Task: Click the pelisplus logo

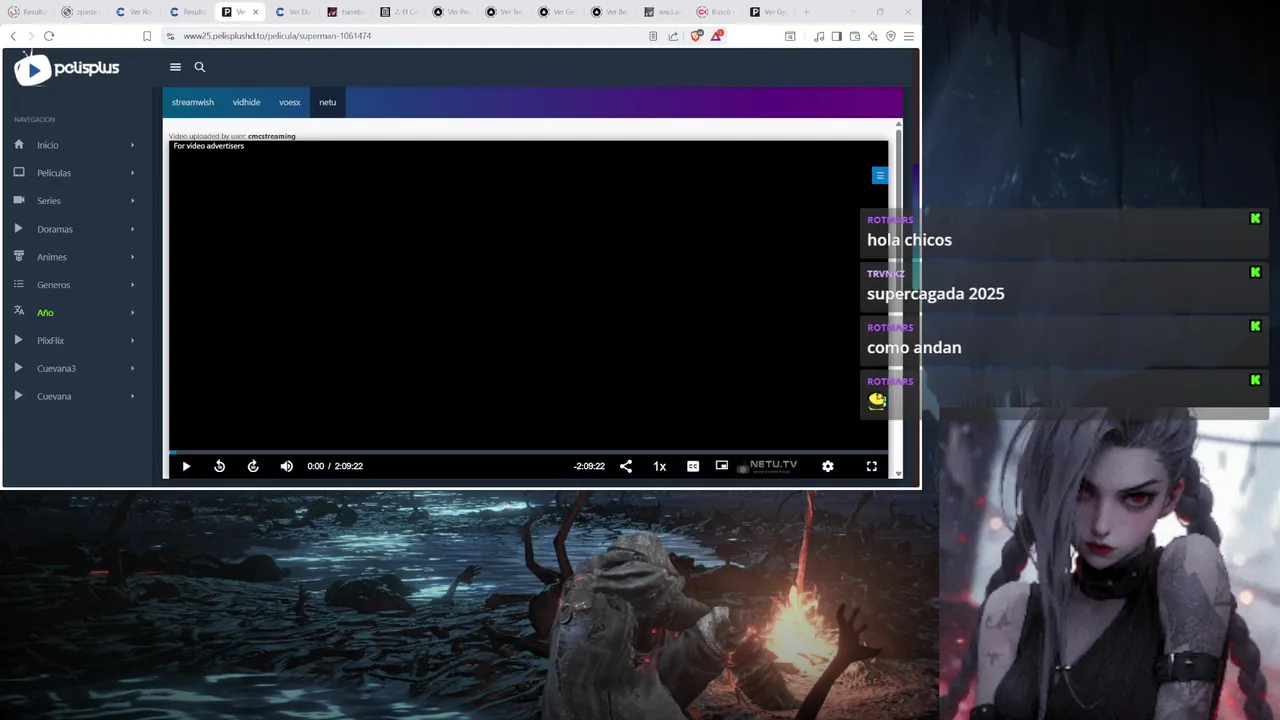Action: 67,68
